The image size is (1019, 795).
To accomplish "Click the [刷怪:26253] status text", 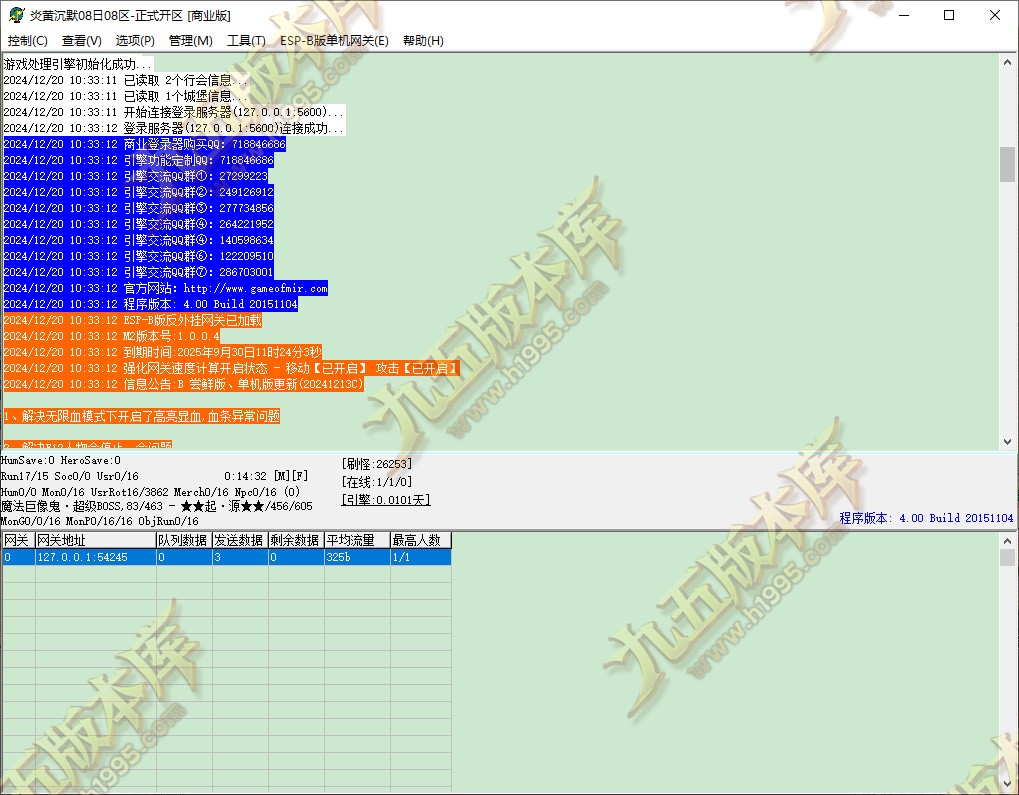I will [x=376, y=464].
